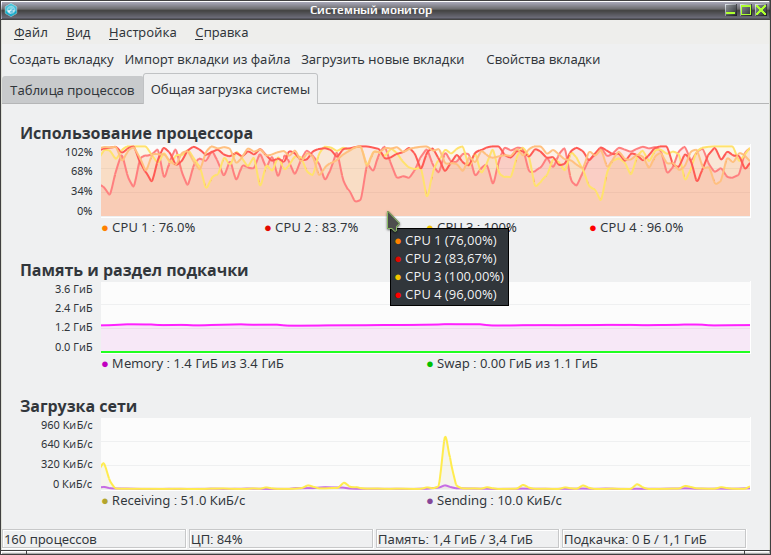
Task: Click the 640 КиБ/с network axis label
Action: click(x=66, y=444)
